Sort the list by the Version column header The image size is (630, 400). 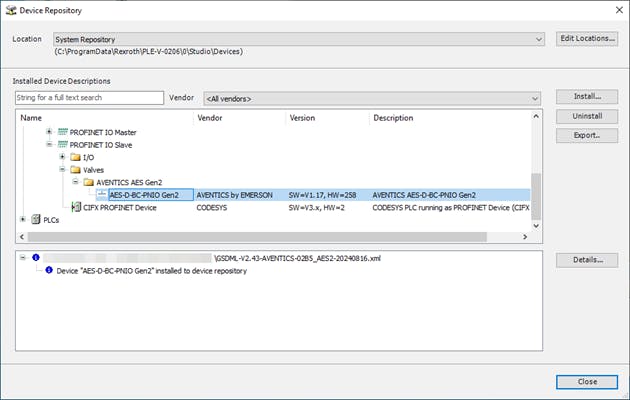point(326,118)
